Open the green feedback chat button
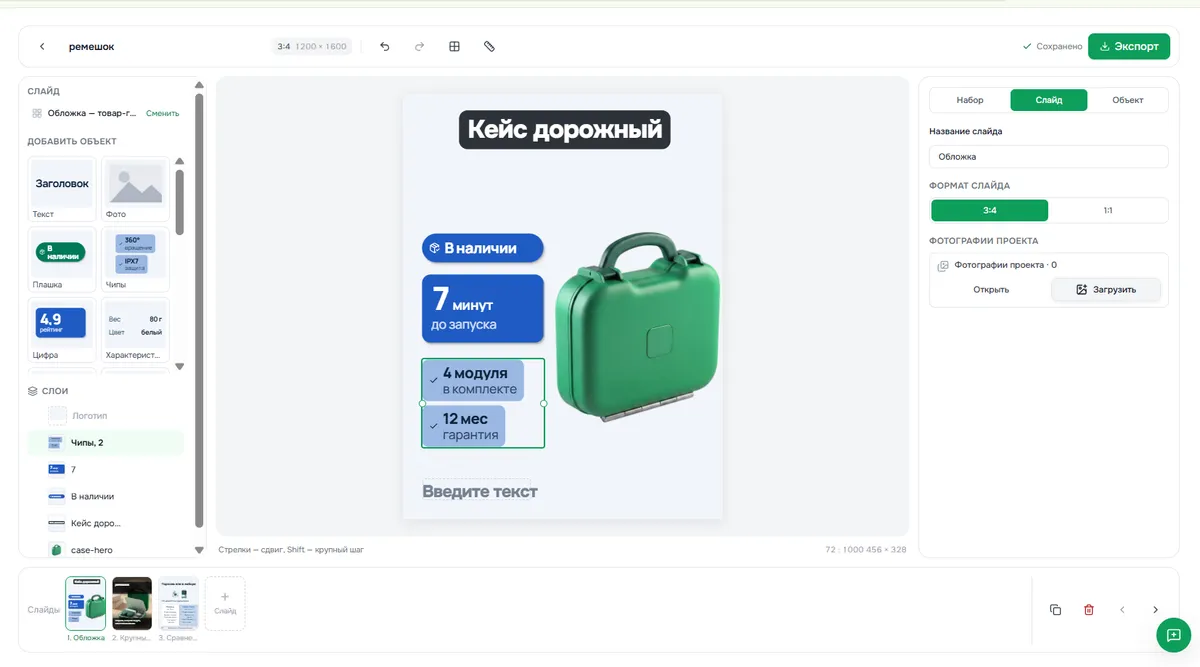Screen dimensions: 1200x667 click(x=1173, y=635)
